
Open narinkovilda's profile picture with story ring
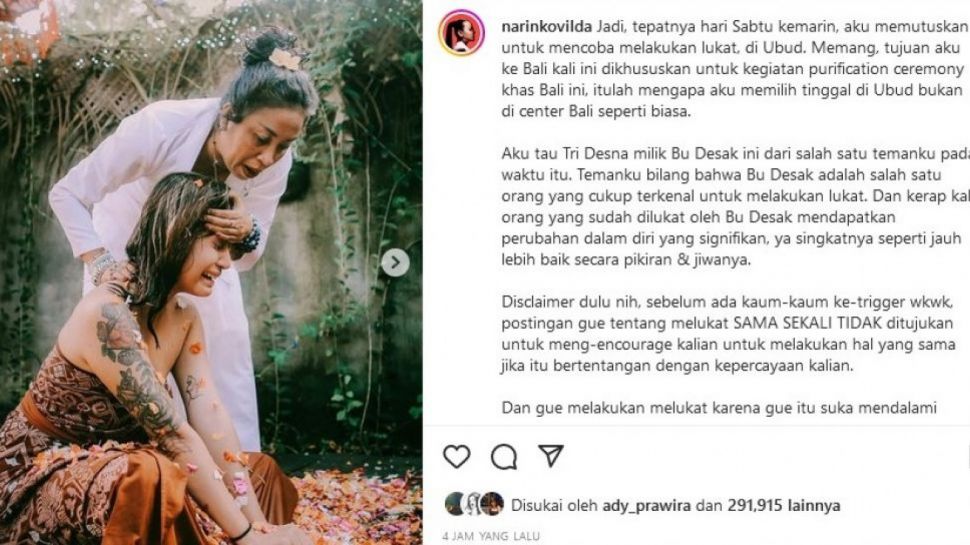[461, 33]
